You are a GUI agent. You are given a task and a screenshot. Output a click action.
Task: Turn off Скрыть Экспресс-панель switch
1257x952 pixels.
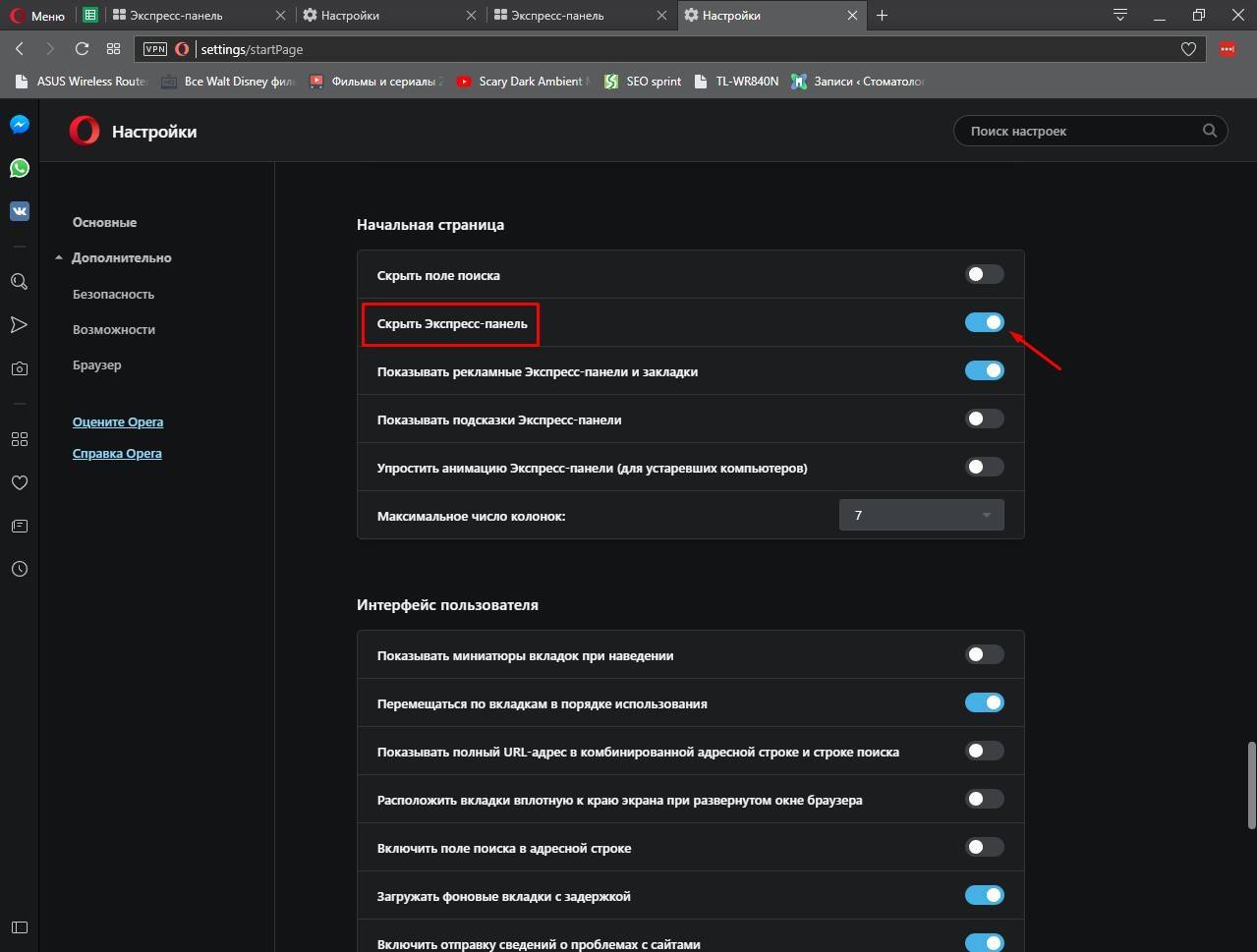[984, 322]
